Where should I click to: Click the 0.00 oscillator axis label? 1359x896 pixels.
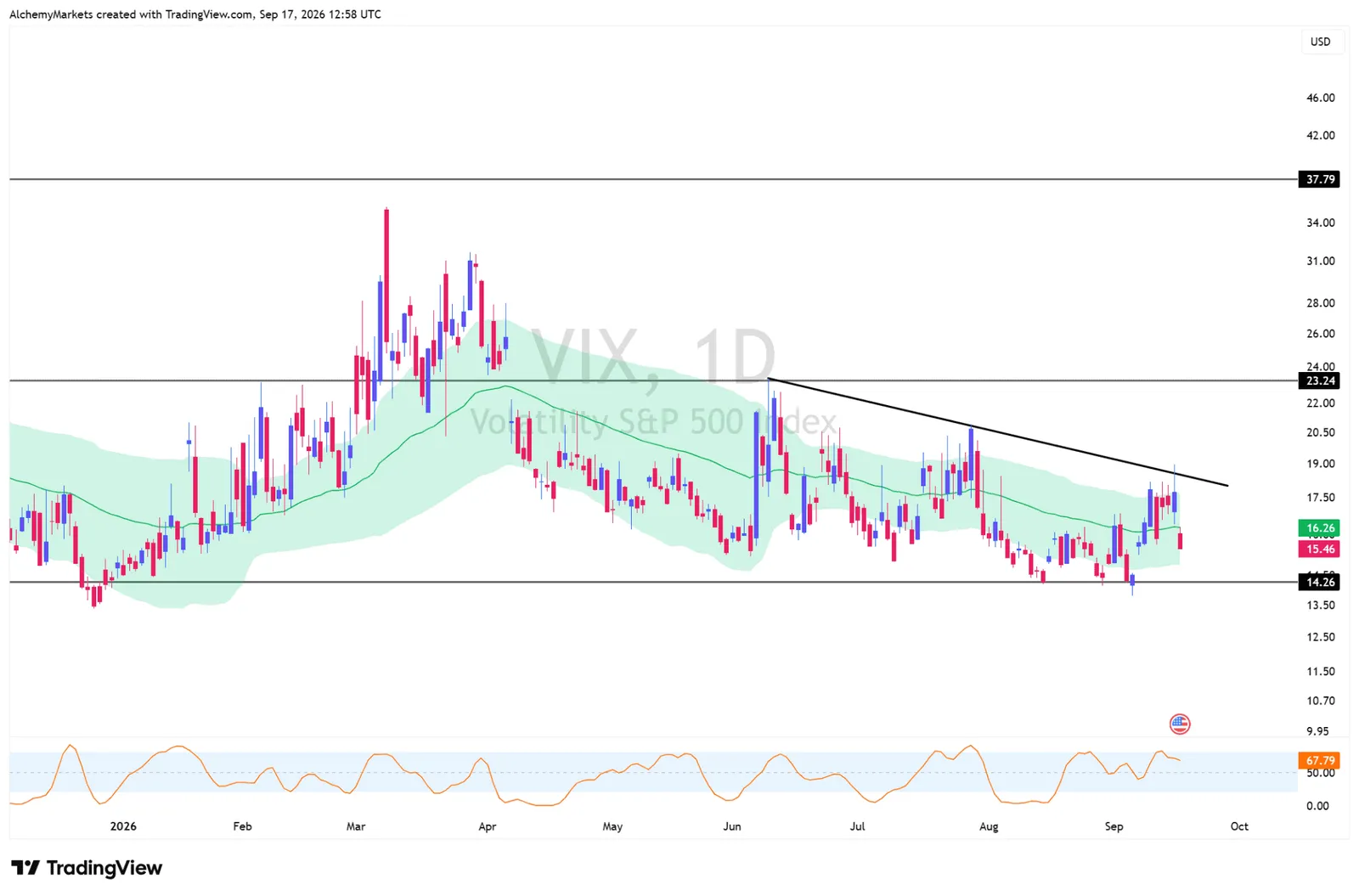coord(1317,806)
